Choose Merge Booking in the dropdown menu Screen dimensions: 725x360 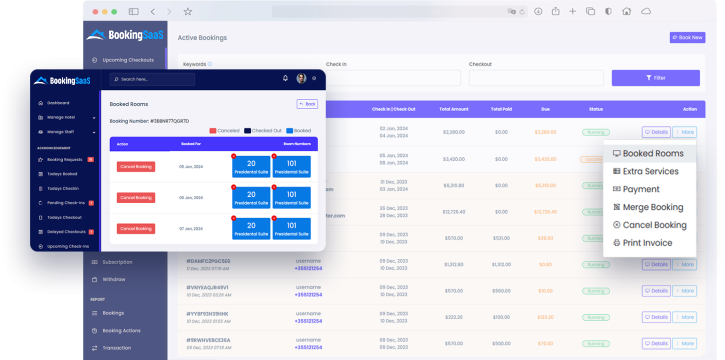point(649,207)
